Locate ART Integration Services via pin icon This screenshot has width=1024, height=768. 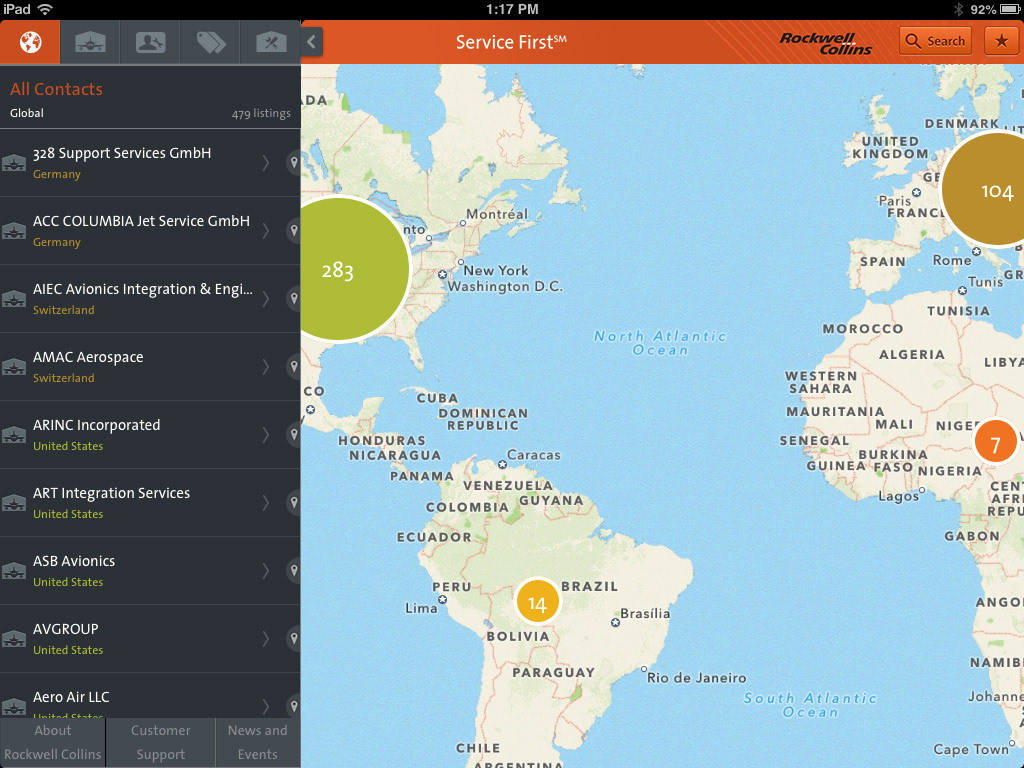(x=294, y=502)
